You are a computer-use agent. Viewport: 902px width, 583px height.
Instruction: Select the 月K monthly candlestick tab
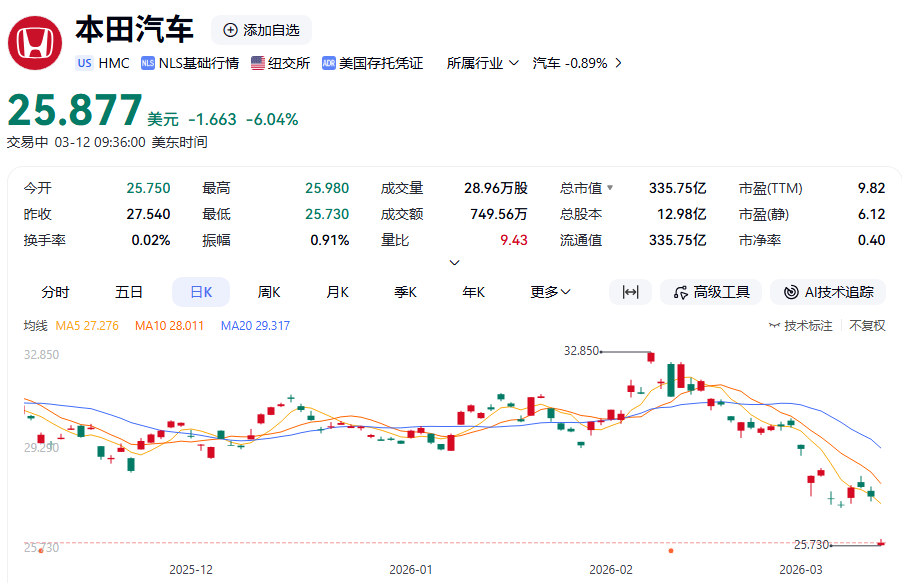point(337,292)
